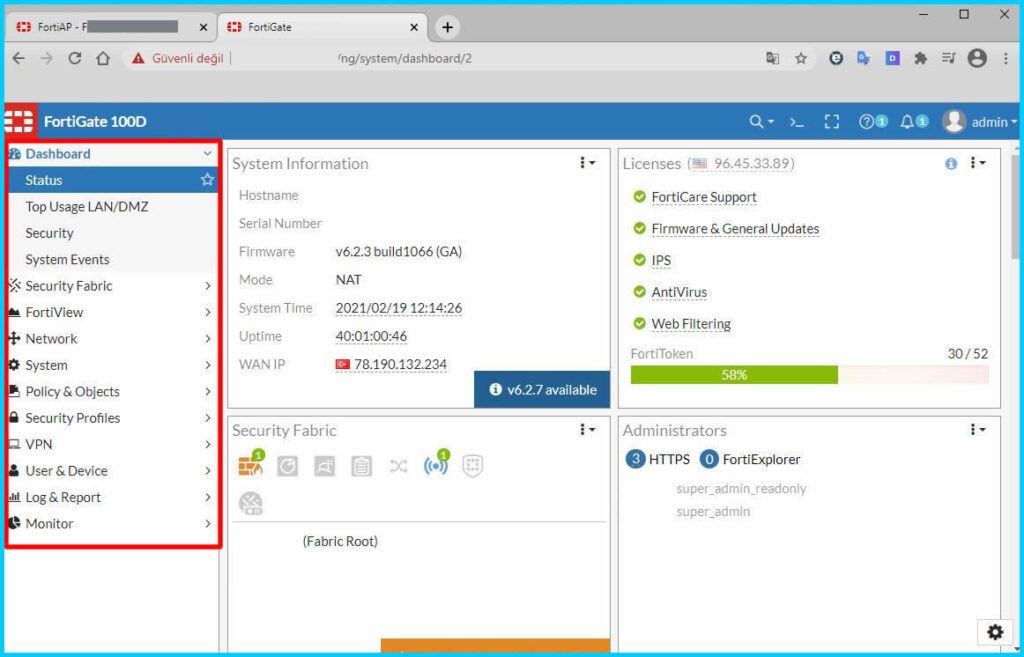Open the Licenses widget options menu
The height and width of the screenshot is (657, 1024).
pos(978,163)
